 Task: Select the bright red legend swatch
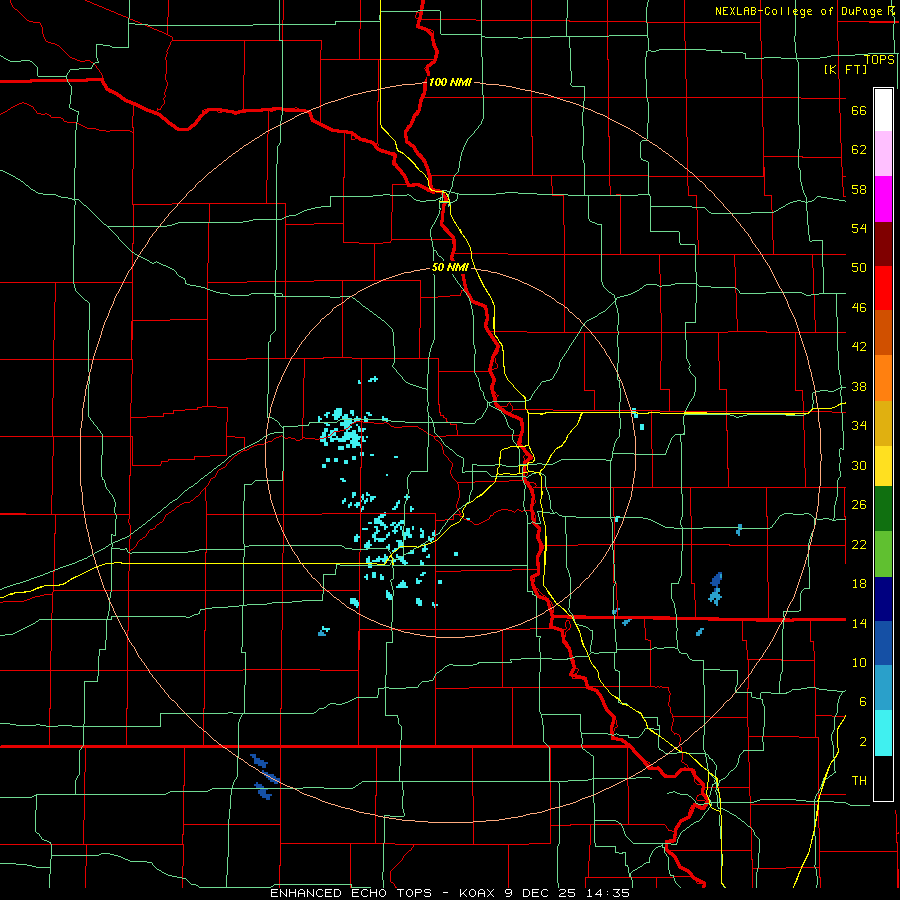883,289
